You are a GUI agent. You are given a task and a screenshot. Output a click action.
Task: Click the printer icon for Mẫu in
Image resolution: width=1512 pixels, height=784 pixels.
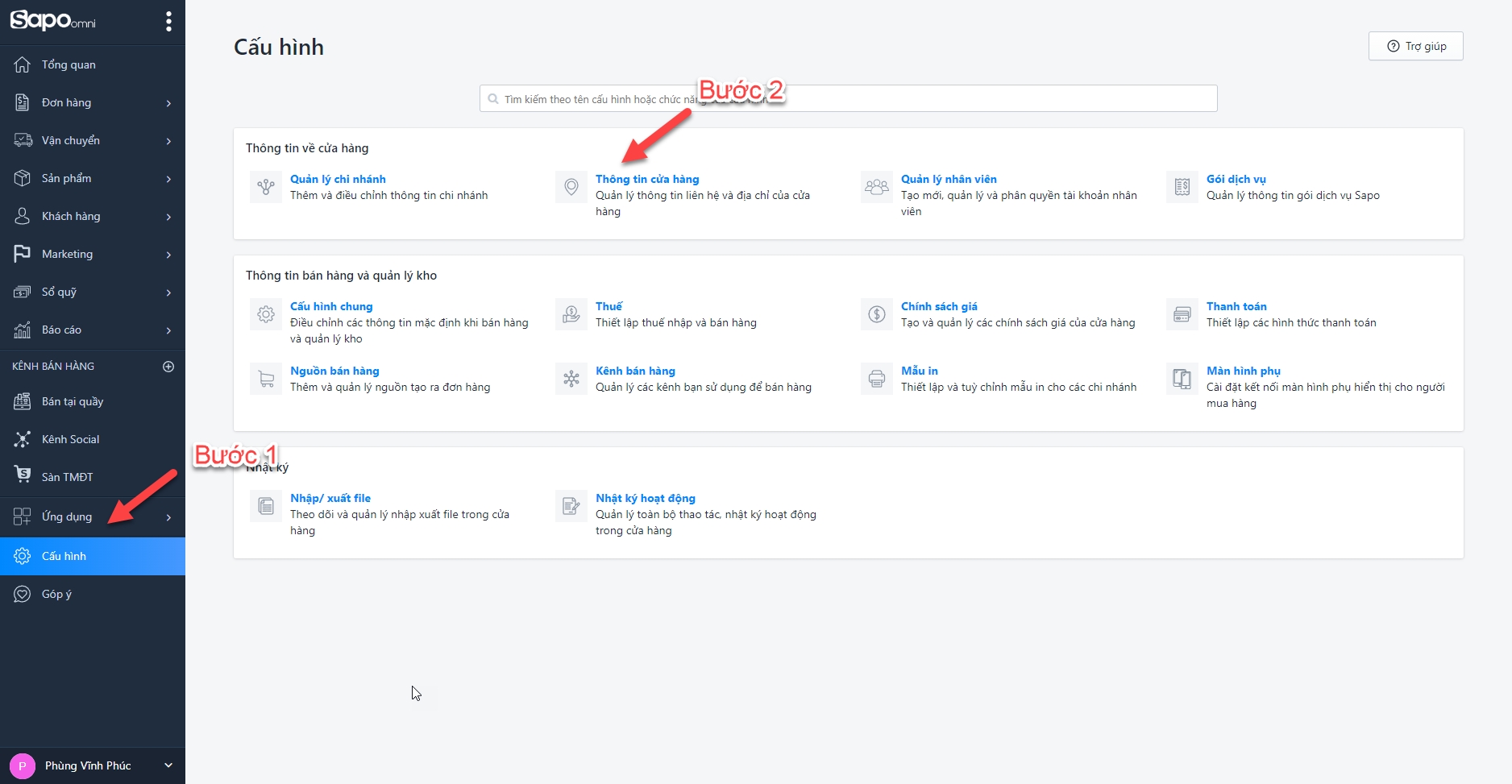[876, 379]
